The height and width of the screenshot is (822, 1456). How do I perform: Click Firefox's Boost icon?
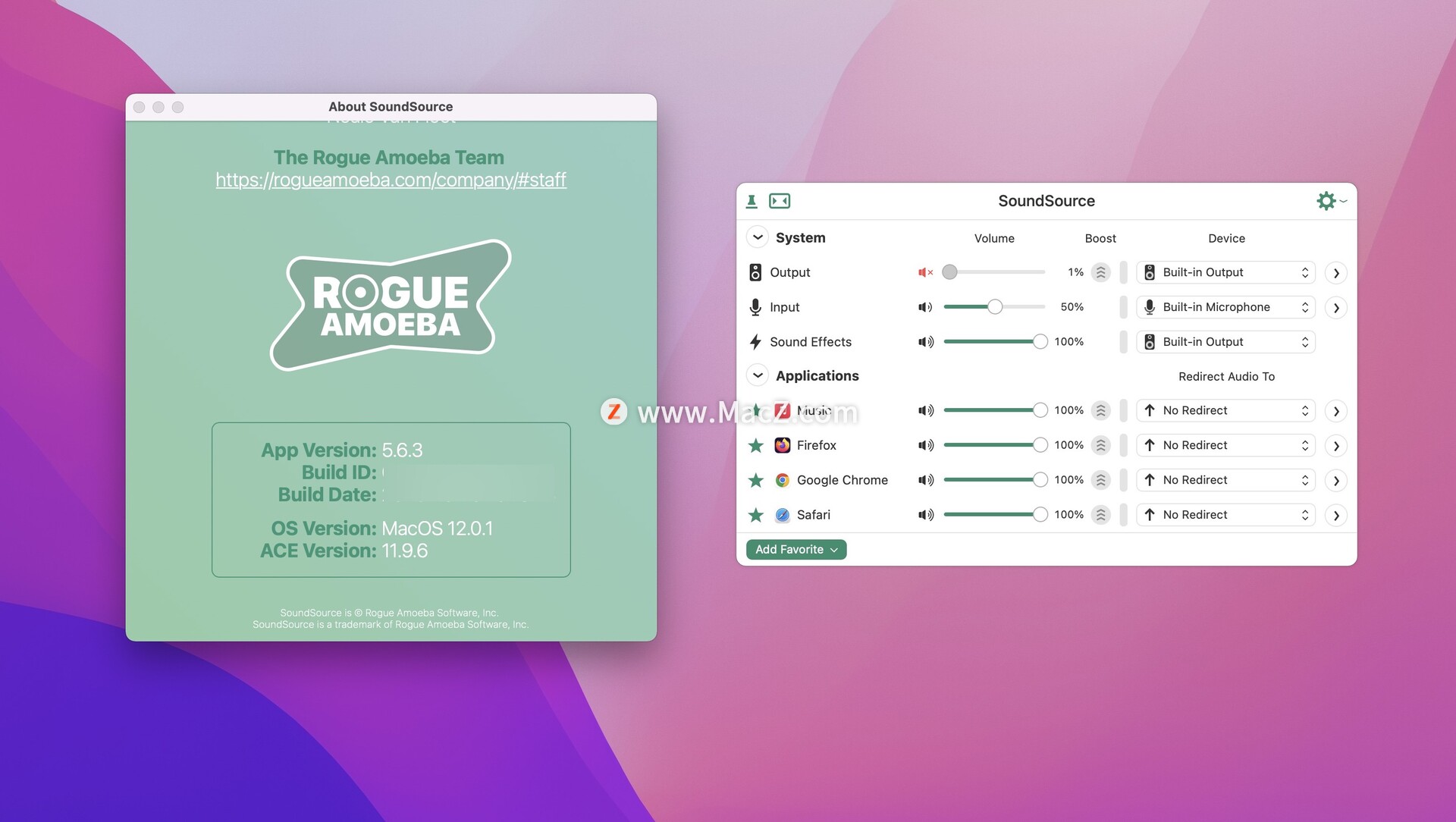point(1101,445)
